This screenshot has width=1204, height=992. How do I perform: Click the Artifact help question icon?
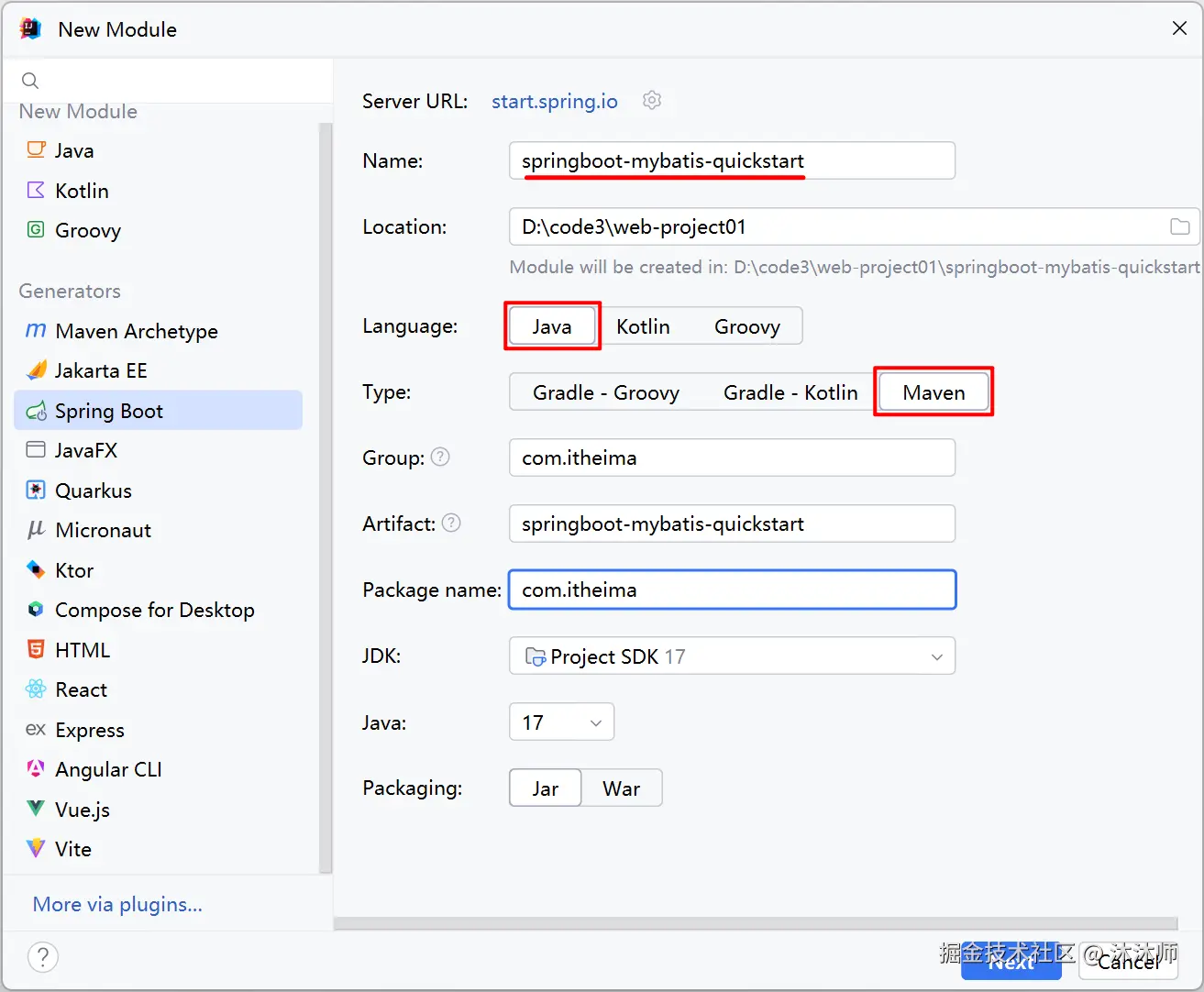[451, 523]
